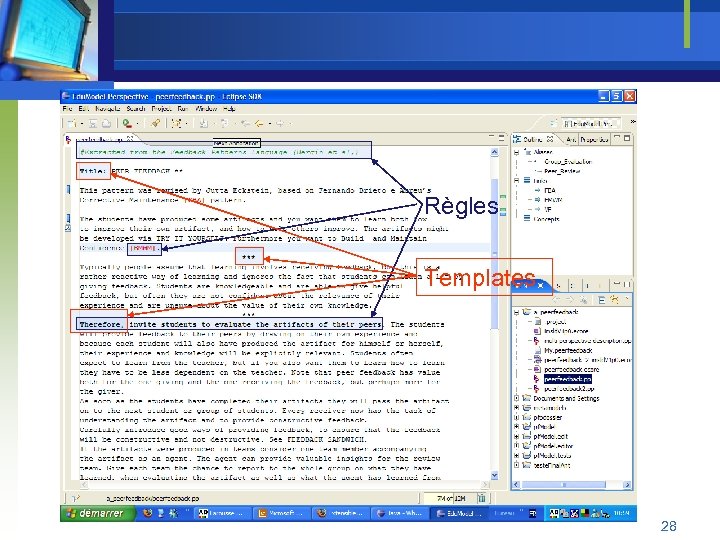Maximize the Outline view
The image size is (720, 540).
pyautogui.click(x=627, y=137)
